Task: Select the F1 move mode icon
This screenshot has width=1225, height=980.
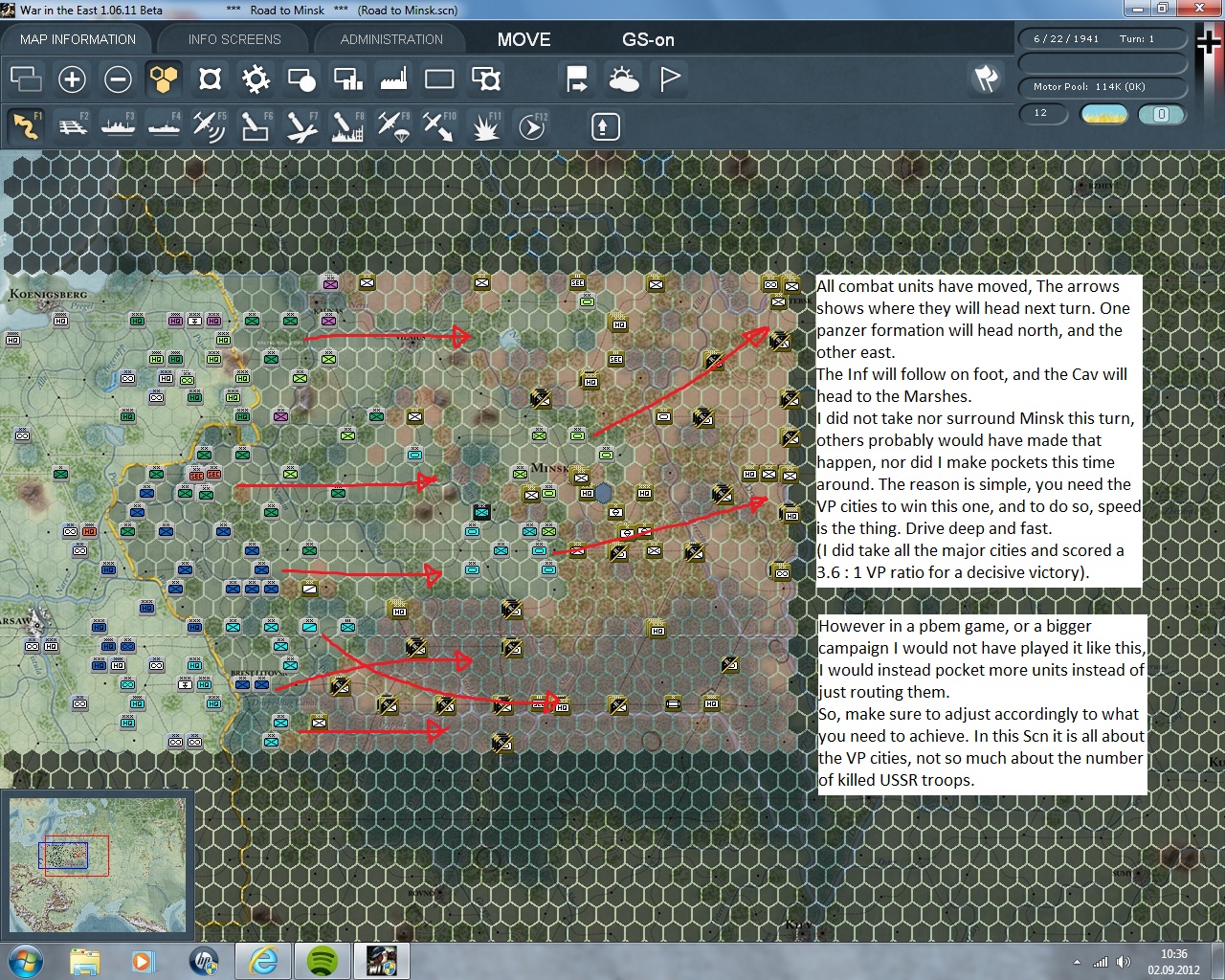Action: tap(26, 126)
